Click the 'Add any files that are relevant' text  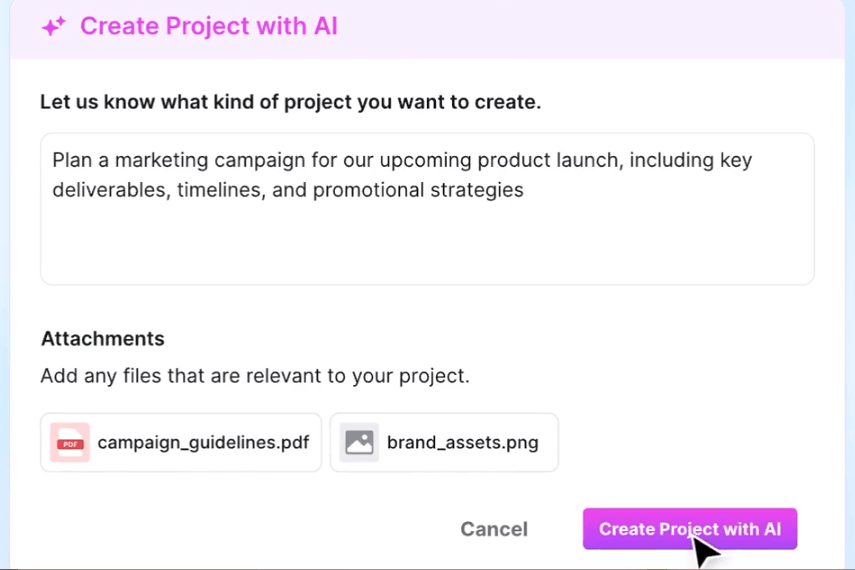pos(255,376)
